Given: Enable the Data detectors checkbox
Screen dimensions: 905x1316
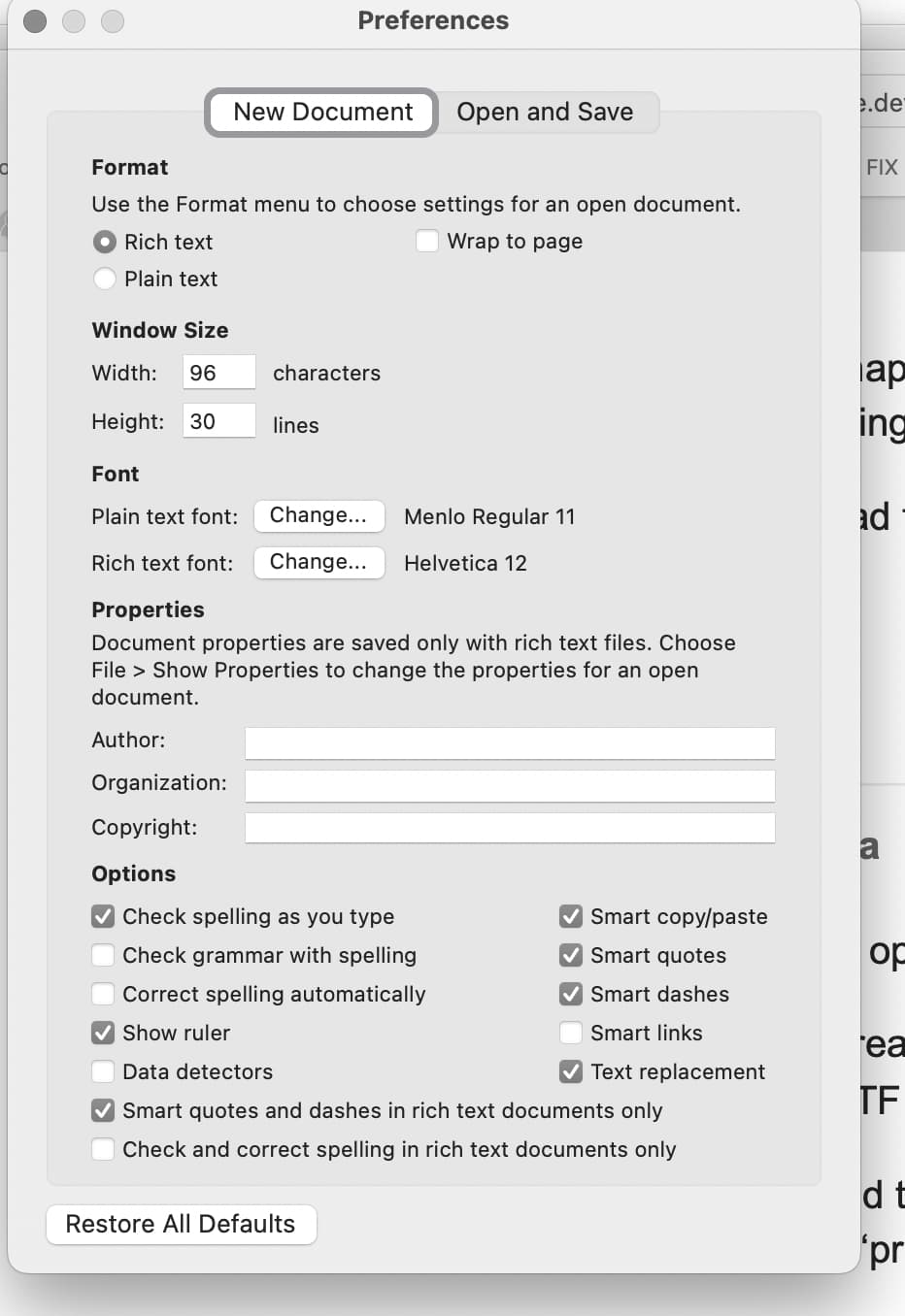Looking at the screenshot, I should 103,1071.
